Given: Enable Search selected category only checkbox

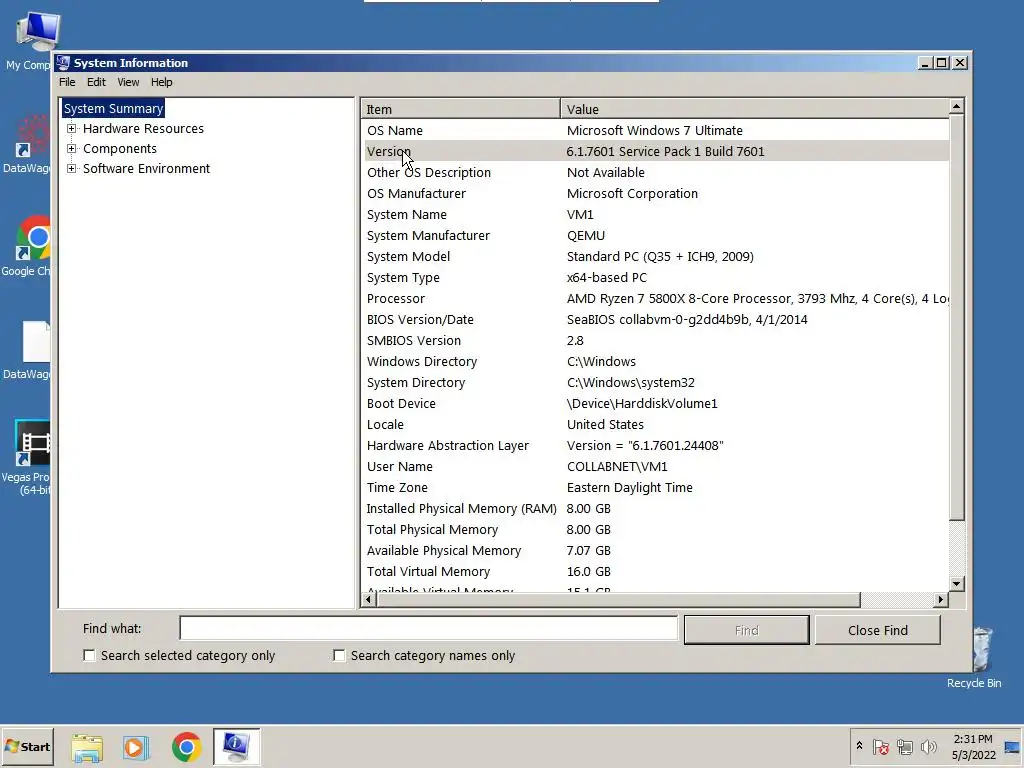Looking at the screenshot, I should [x=89, y=655].
